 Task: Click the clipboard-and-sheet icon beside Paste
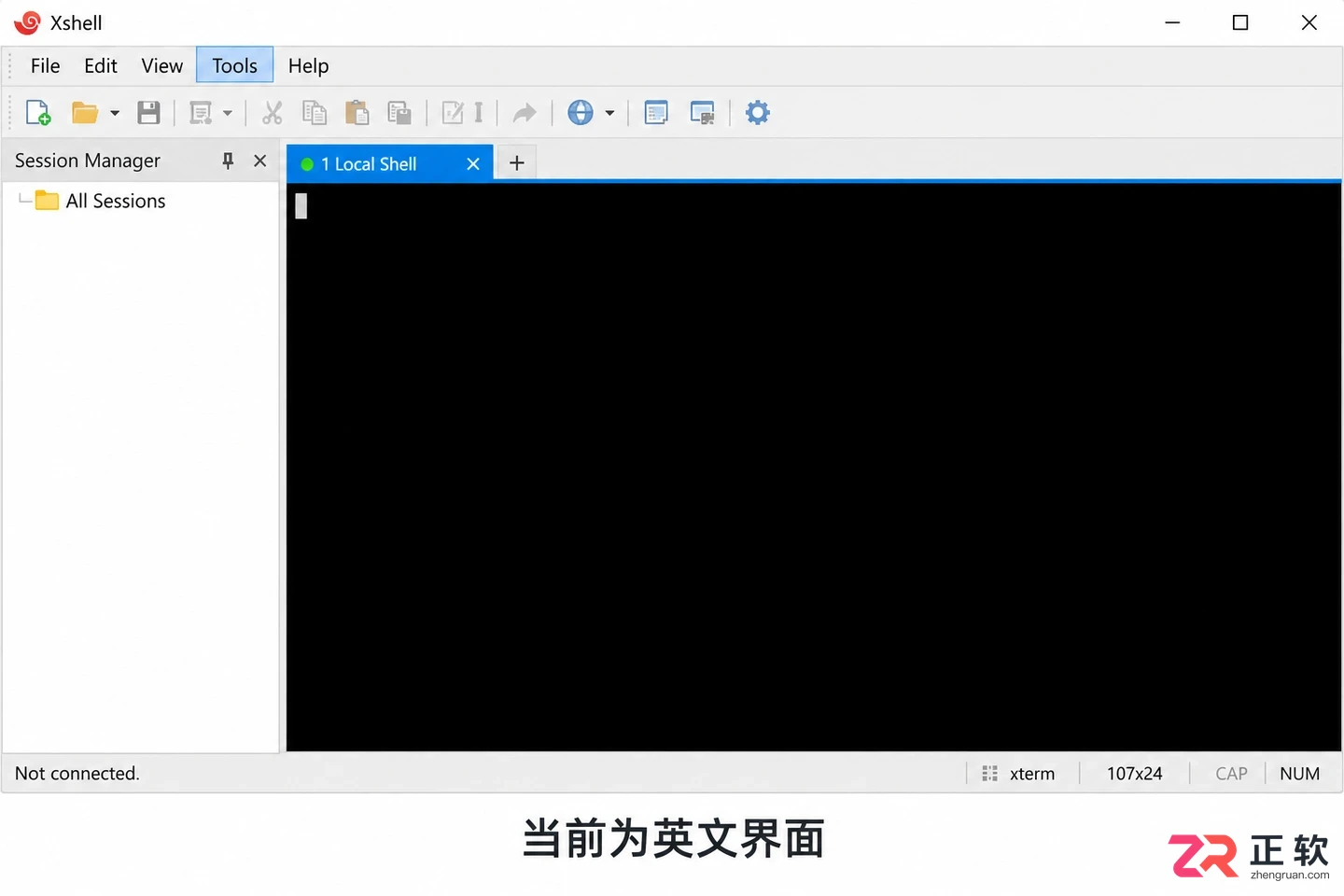pyautogui.click(x=399, y=113)
